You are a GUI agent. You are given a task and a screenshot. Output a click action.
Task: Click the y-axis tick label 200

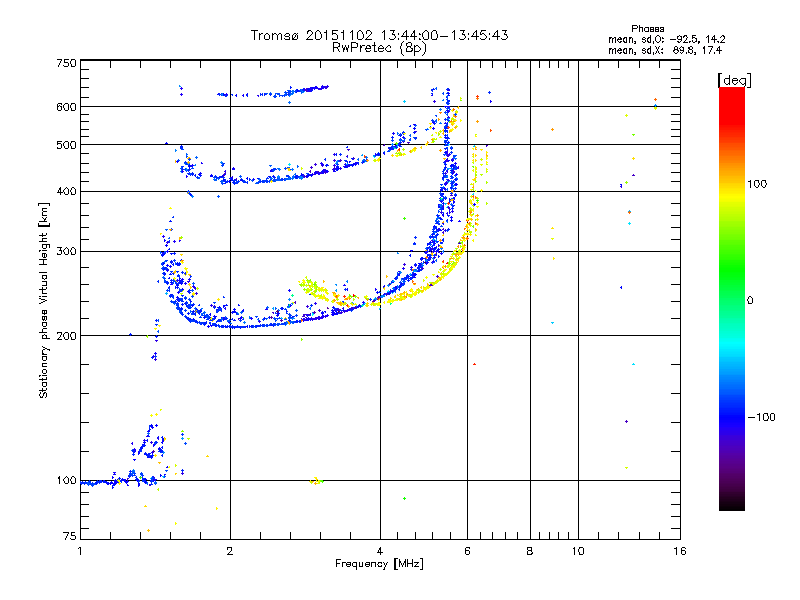[66, 336]
